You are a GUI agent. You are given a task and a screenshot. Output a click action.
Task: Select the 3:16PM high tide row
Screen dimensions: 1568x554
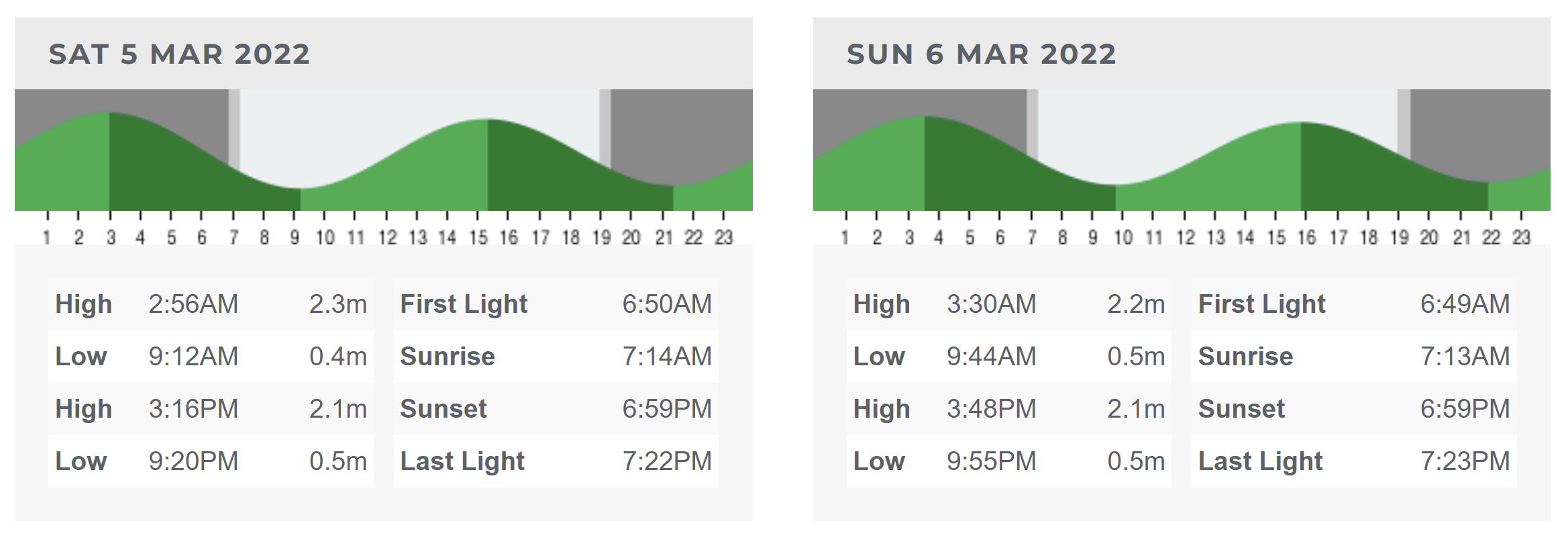point(211,409)
